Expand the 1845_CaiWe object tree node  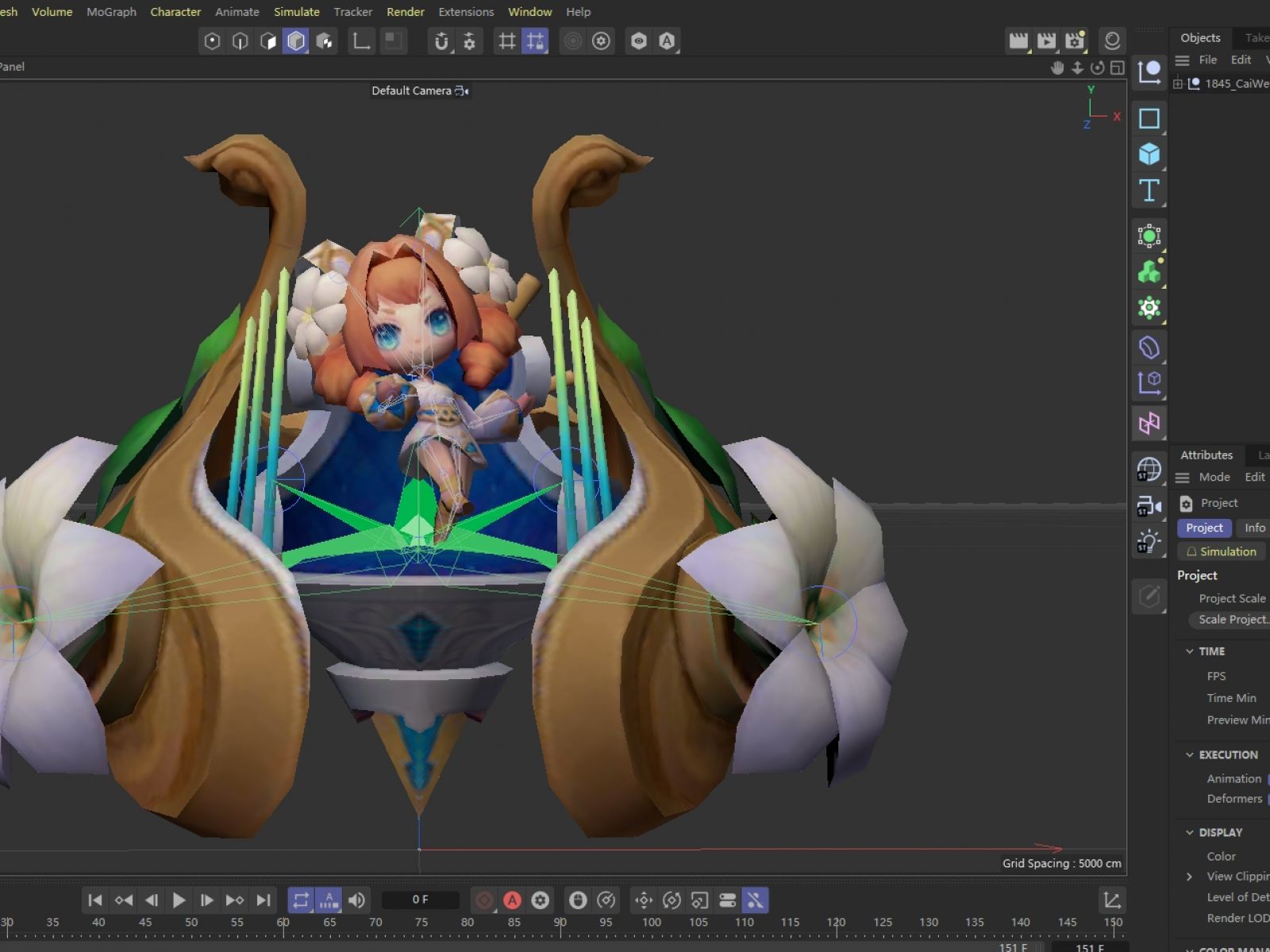pyautogui.click(x=1178, y=83)
